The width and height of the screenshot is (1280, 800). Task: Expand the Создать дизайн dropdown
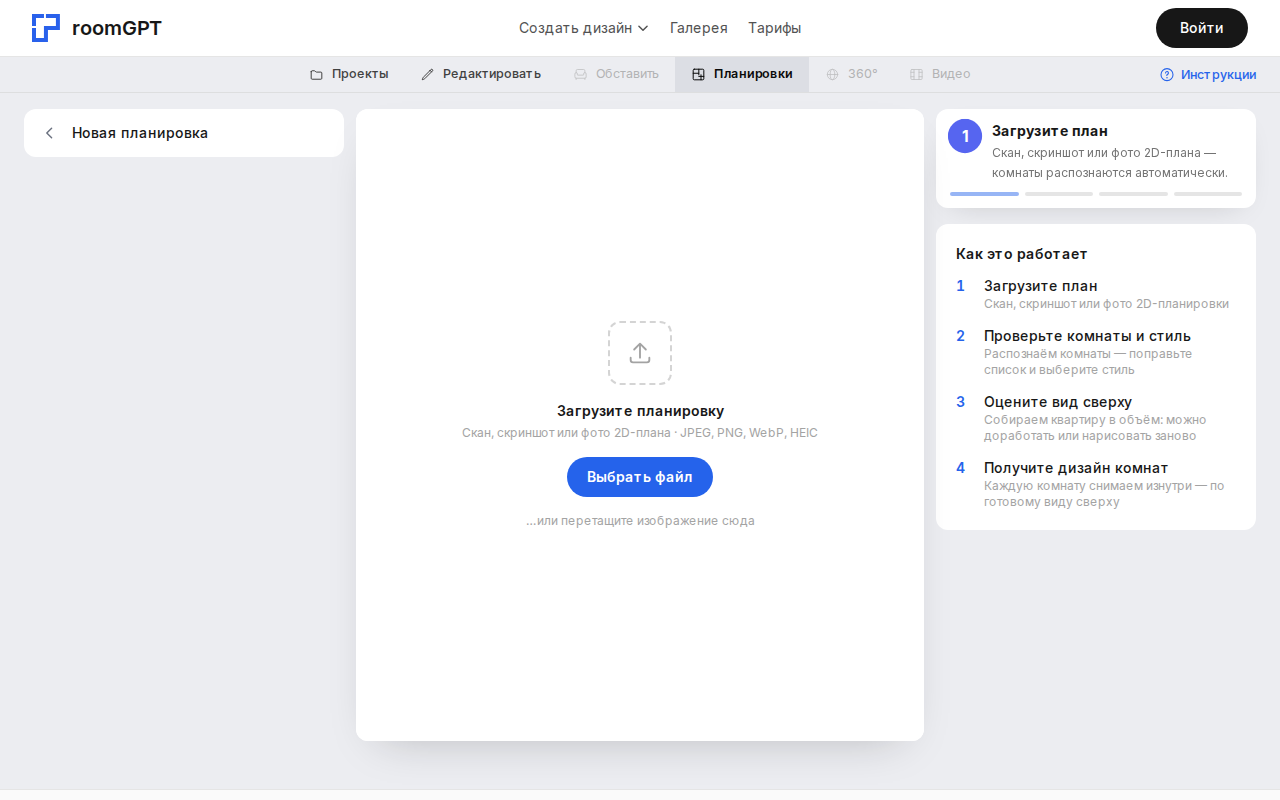pos(584,28)
